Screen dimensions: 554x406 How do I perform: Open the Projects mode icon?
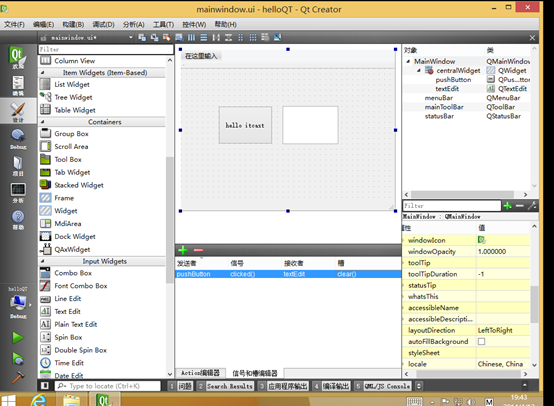click(x=18, y=166)
